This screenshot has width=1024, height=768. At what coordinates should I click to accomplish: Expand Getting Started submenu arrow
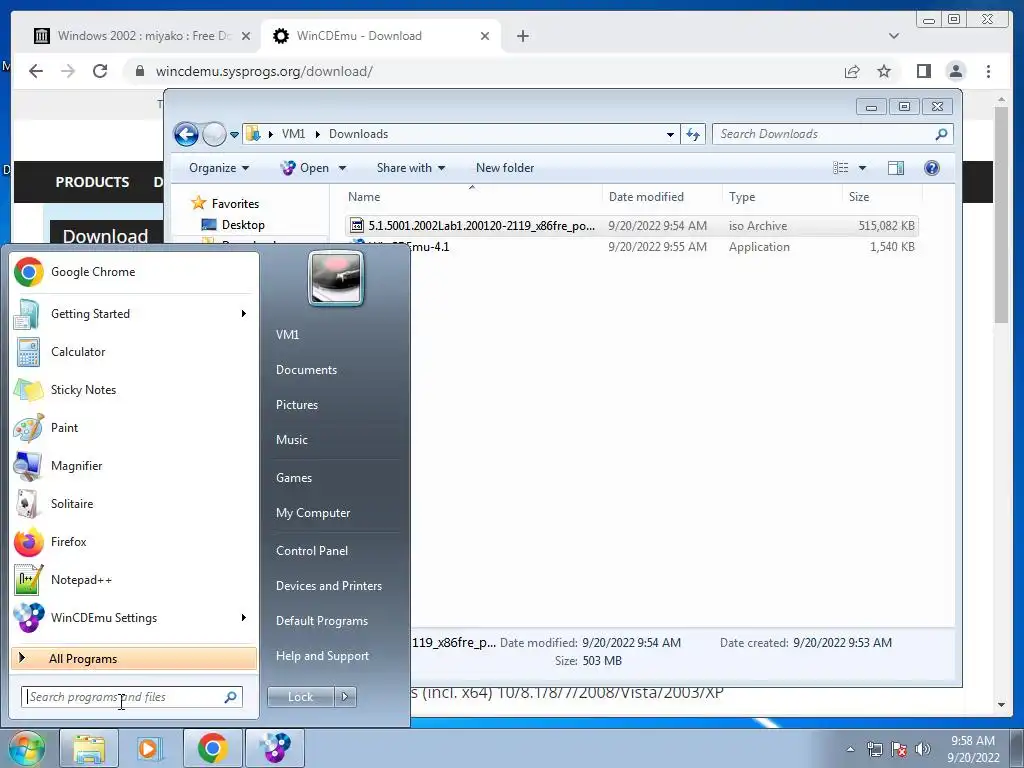(x=244, y=314)
